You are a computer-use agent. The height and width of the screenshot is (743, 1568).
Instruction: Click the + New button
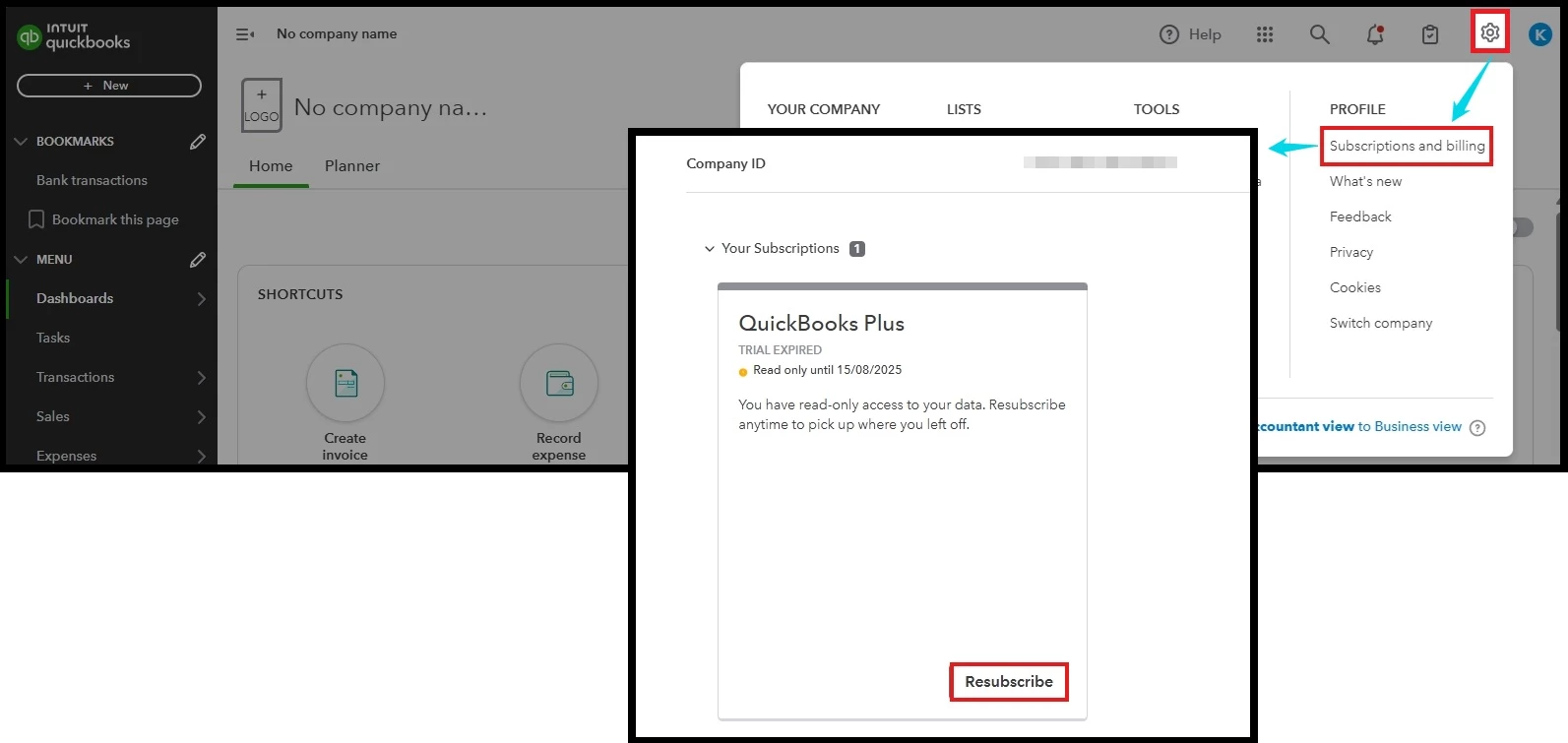click(x=109, y=86)
